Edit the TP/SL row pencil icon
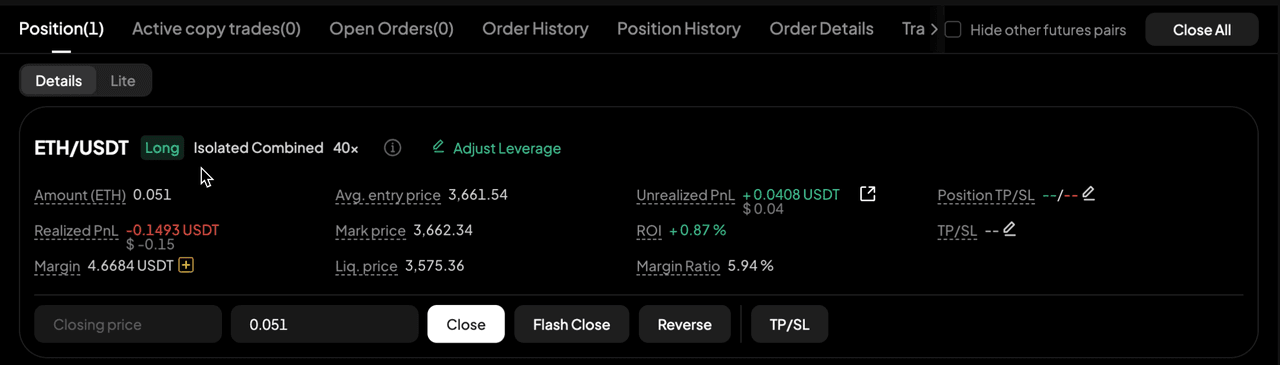The image size is (1280, 365). click(x=1010, y=229)
